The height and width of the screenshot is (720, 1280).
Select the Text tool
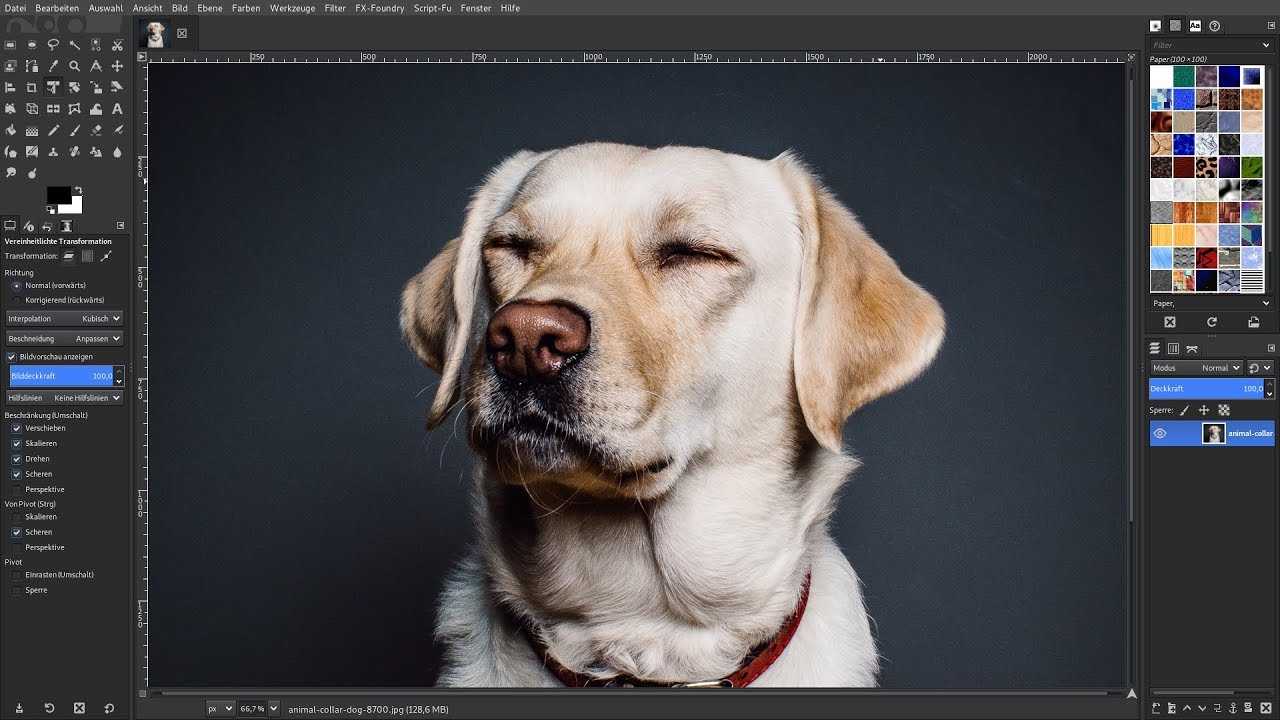(117, 109)
